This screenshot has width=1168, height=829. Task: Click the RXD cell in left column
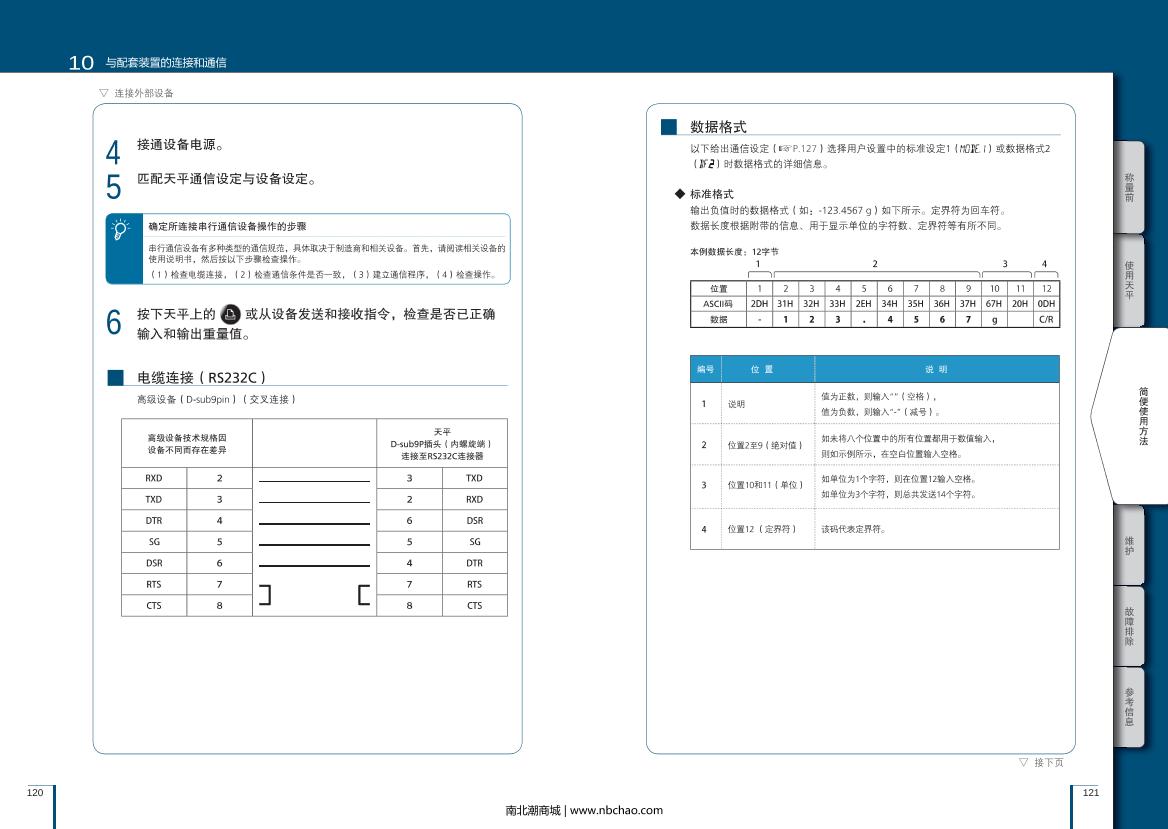point(154,478)
